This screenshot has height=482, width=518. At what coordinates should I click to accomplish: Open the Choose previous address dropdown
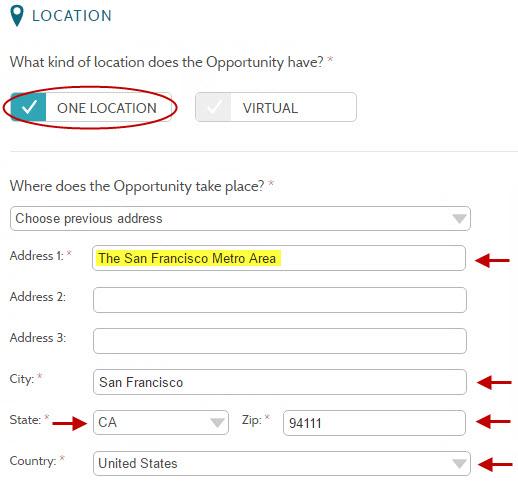[x=240, y=219]
